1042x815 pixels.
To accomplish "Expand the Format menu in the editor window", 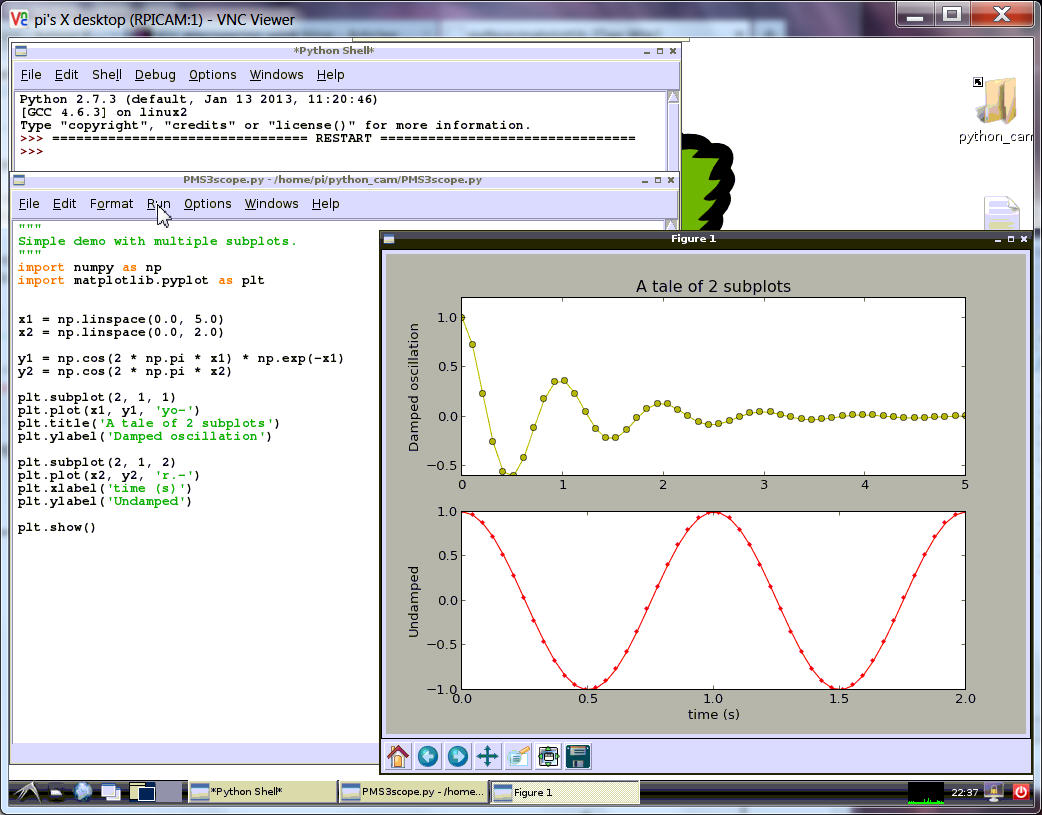I will coord(111,203).
